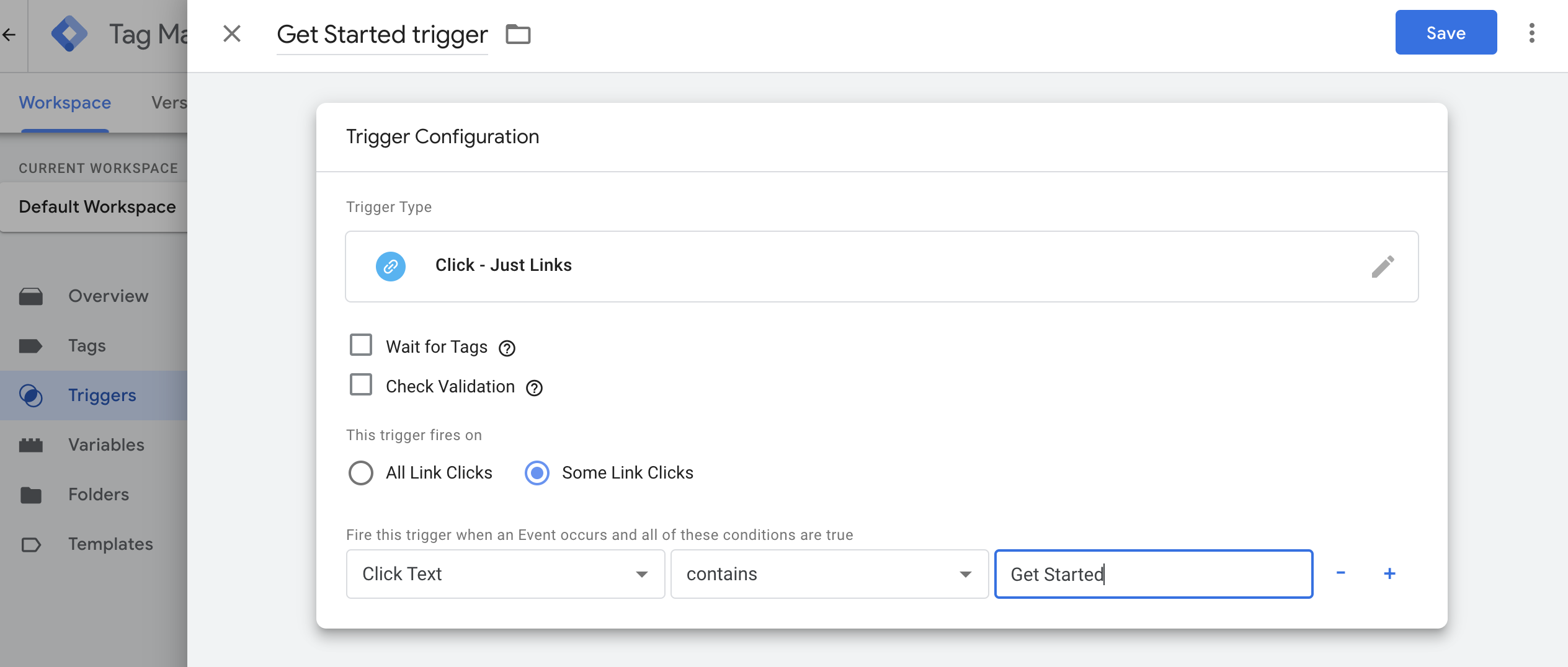The height and width of the screenshot is (667, 1568).
Task: Open the contains operator dropdown
Action: pyautogui.click(x=829, y=574)
